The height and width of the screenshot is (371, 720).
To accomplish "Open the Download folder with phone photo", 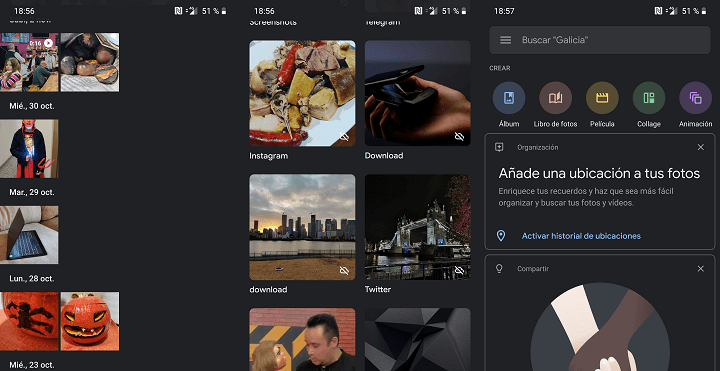I will [x=417, y=93].
